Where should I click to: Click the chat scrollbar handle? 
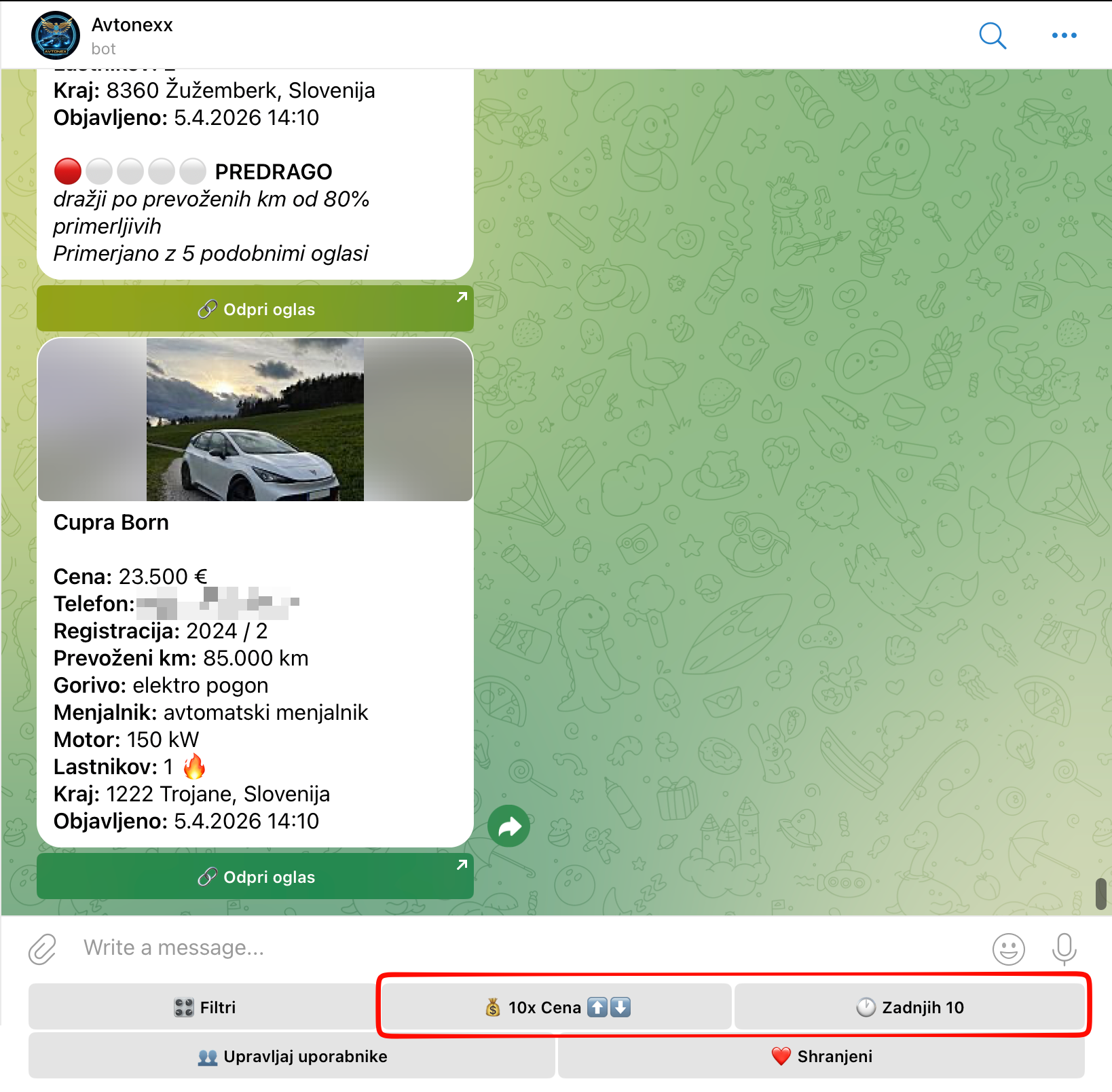(x=1101, y=893)
